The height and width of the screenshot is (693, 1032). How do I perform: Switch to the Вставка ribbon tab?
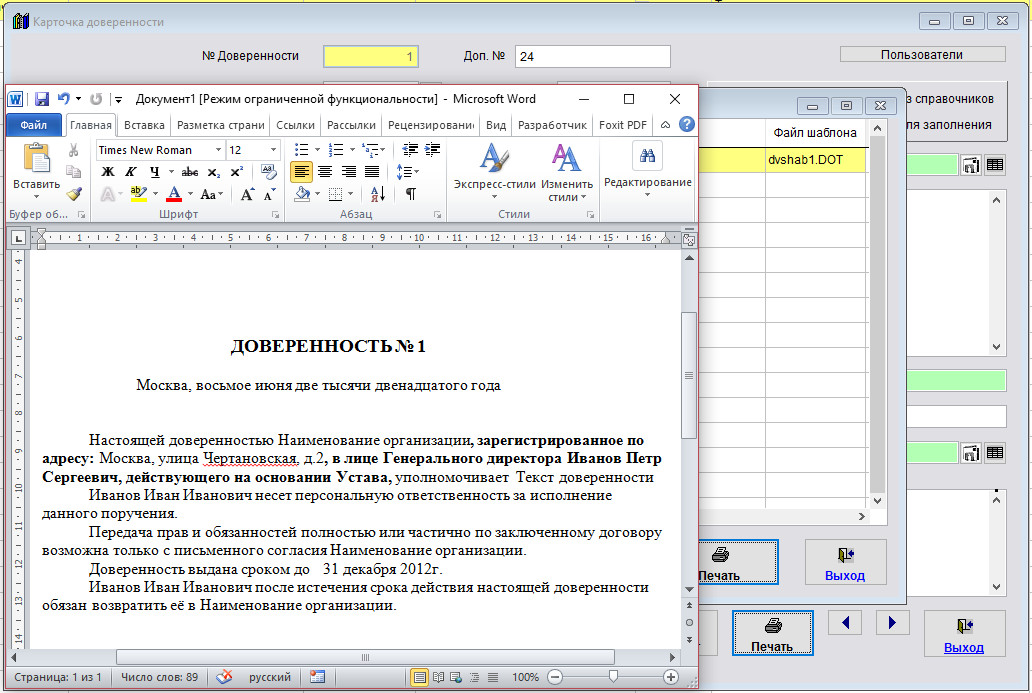(144, 125)
